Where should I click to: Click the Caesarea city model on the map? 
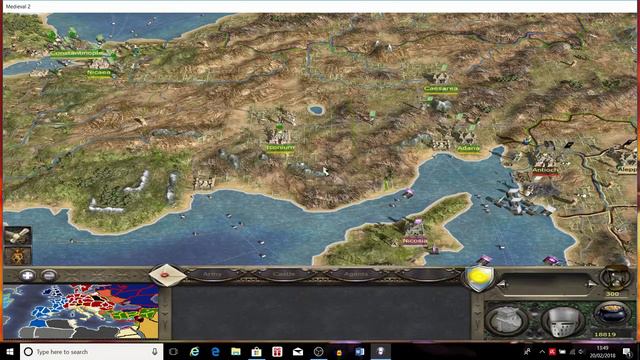click(440, 77)
